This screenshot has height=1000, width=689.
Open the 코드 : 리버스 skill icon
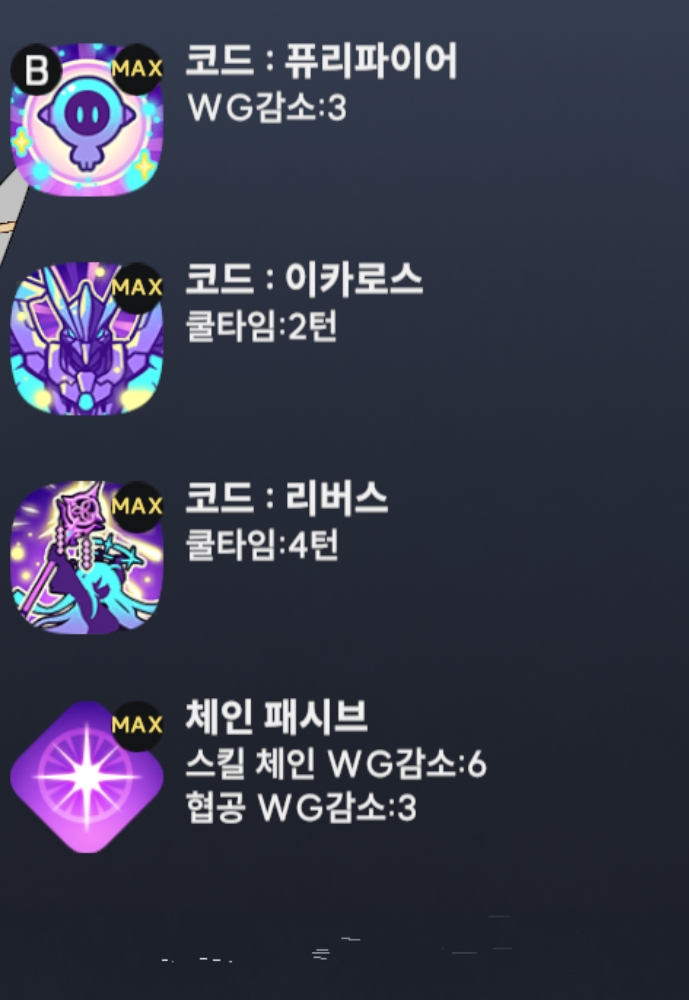pos(87,557)
